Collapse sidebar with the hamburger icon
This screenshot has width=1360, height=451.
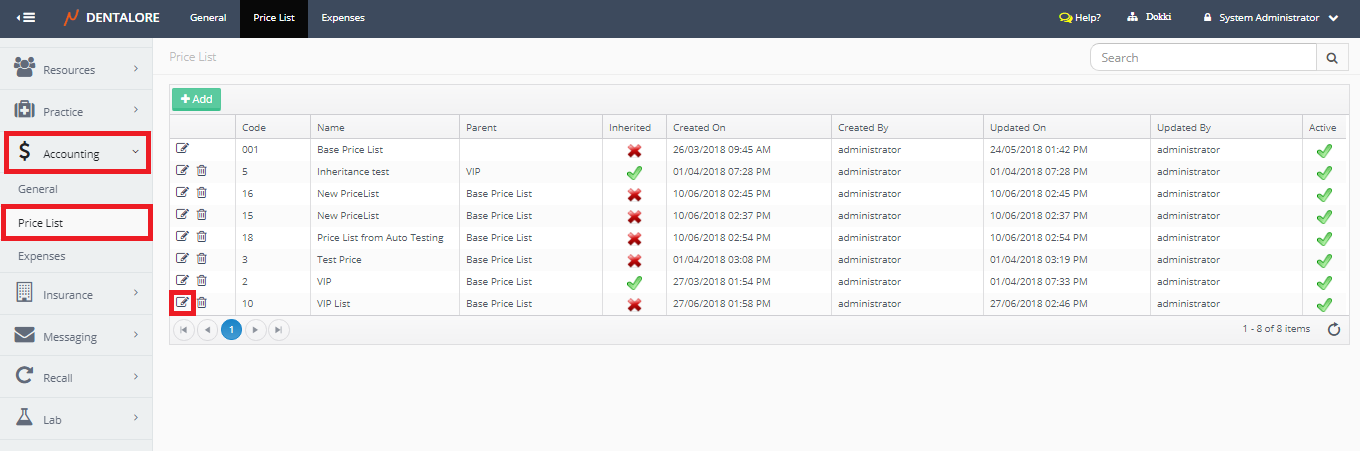tap(26, 18)
